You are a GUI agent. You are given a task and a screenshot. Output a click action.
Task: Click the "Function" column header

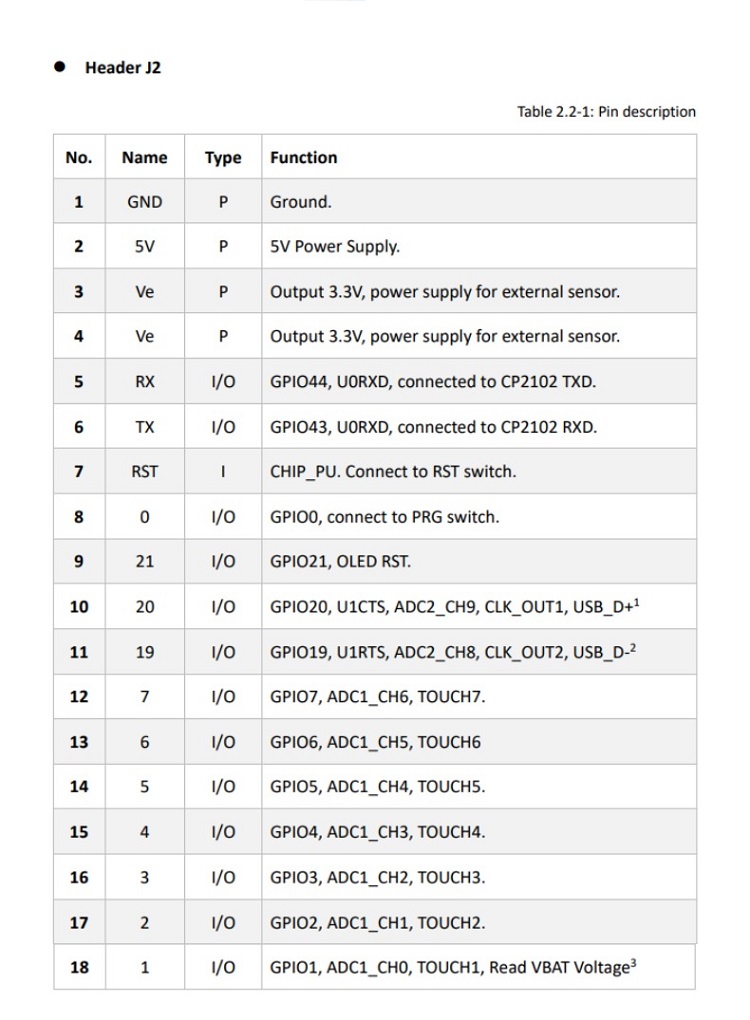[x=303, y=157]
